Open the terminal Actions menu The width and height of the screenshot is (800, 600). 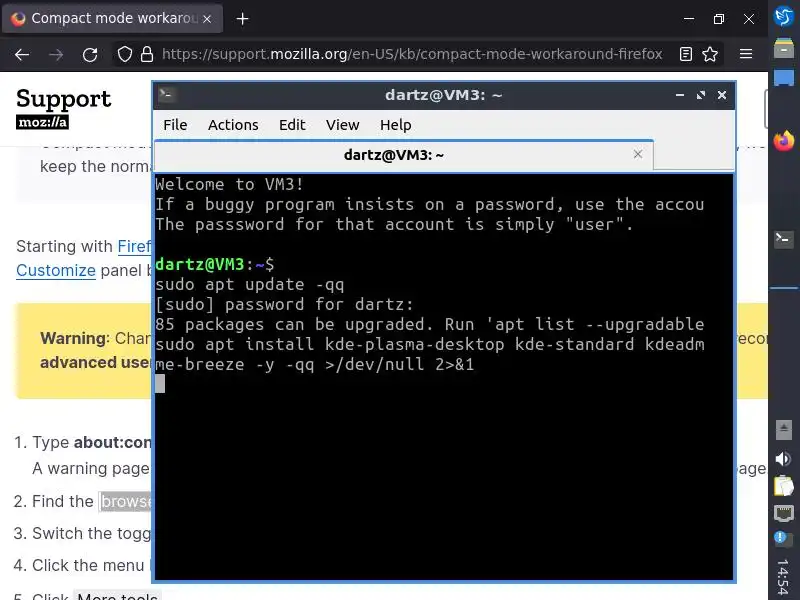[233, 125]
